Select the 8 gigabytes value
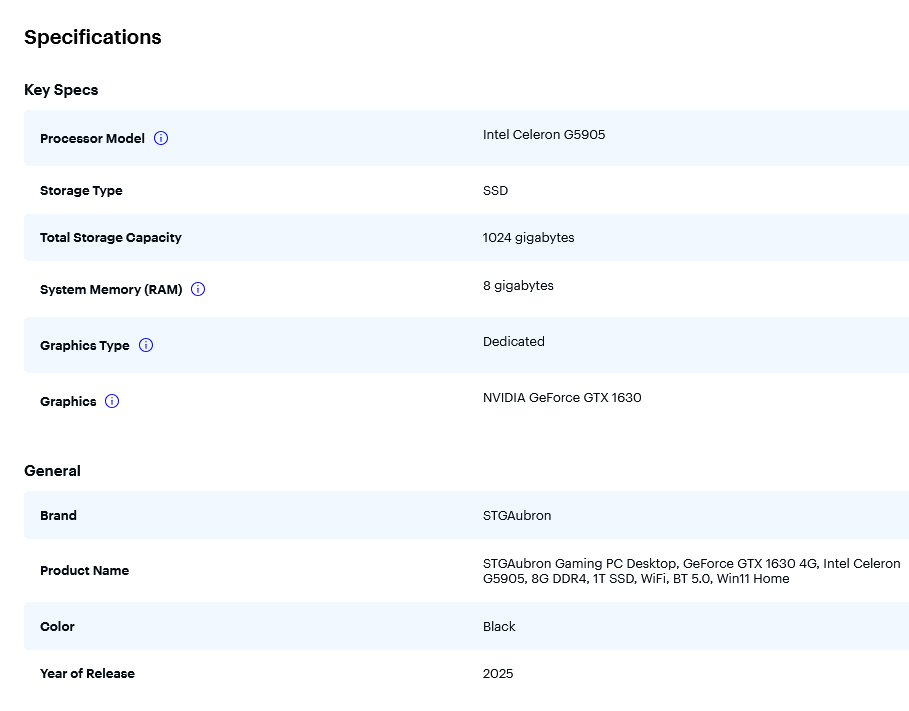 click(518, 285)
